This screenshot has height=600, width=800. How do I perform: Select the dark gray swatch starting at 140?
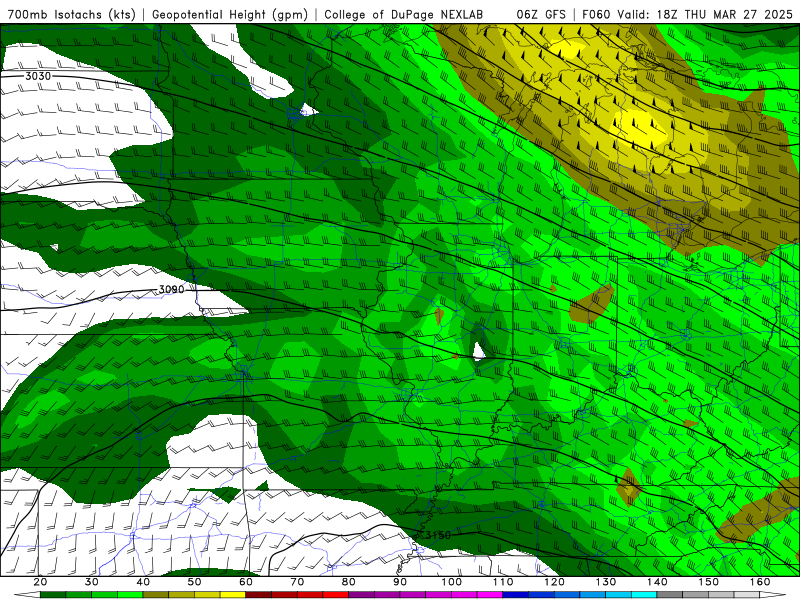point(670,595)
